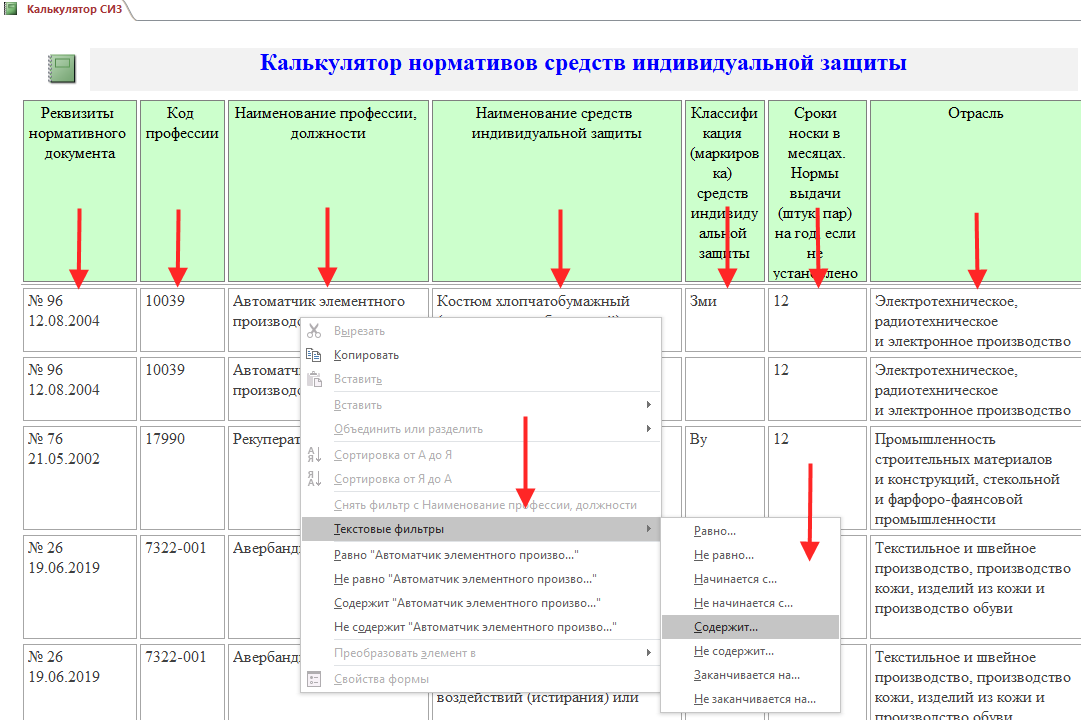The height and width of the screenshot is (721, 1082).
Task: Select Сортировка от А до Я
Action: pos(481,455)
